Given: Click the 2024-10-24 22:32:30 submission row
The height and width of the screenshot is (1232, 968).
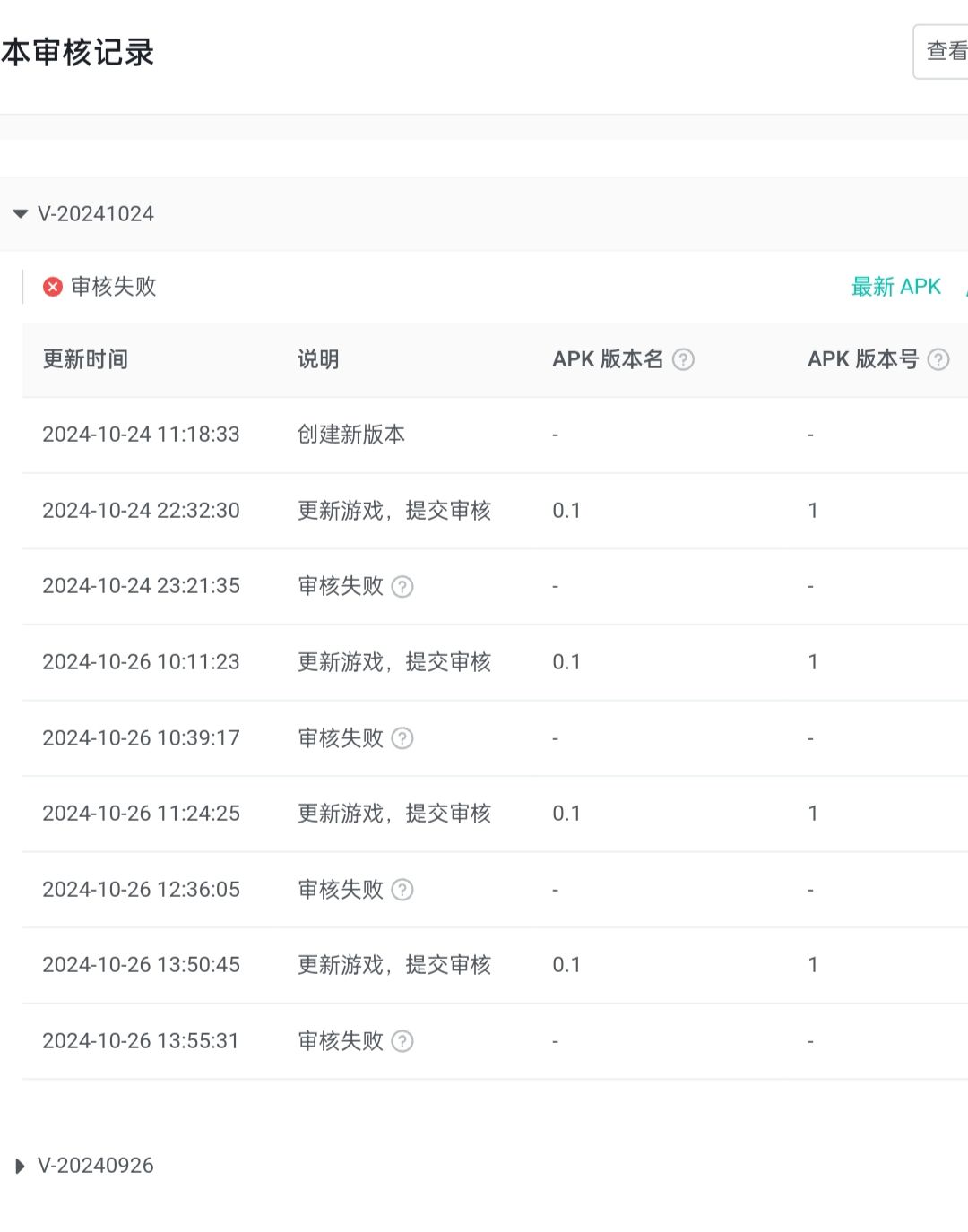Looking at the screenshot, I should (141, 511).
